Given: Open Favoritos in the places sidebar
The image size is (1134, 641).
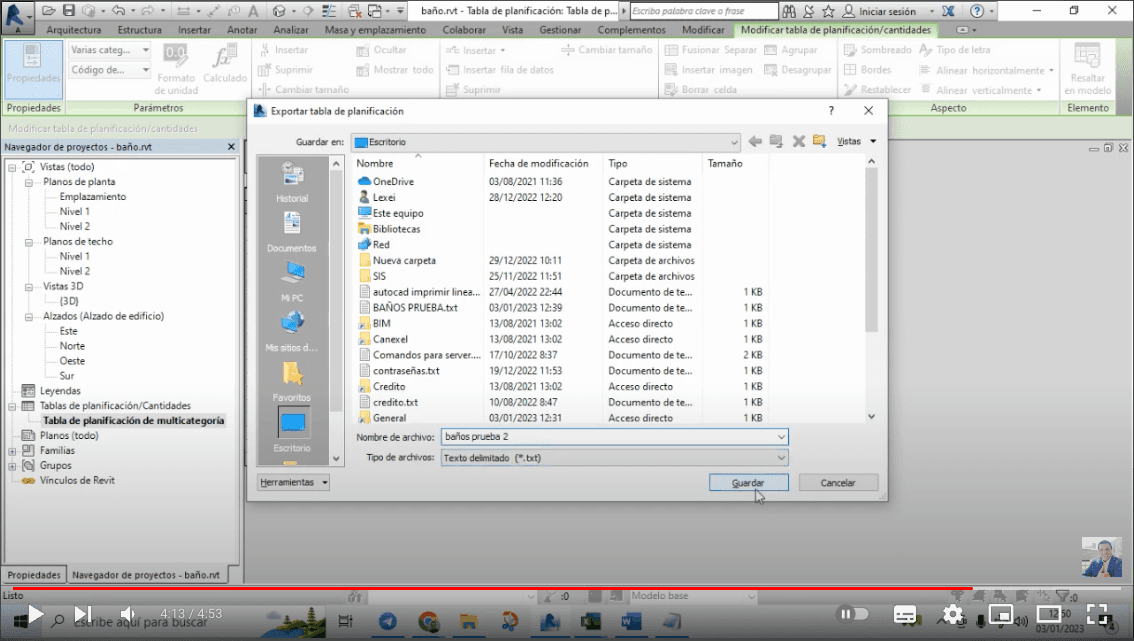Looking at the screenshot, I should click(x=292, y=380).
